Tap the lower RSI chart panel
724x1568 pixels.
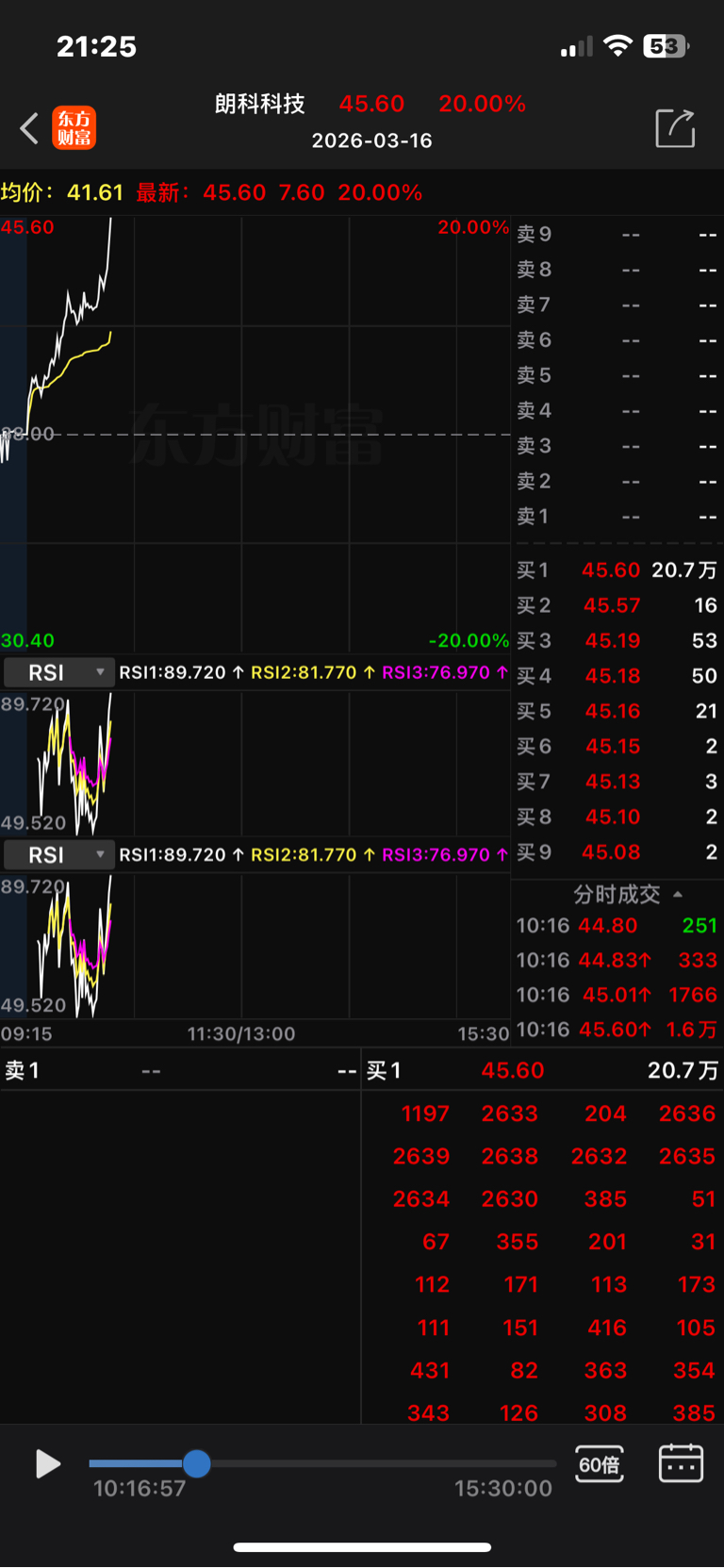[x=255, y=946]
